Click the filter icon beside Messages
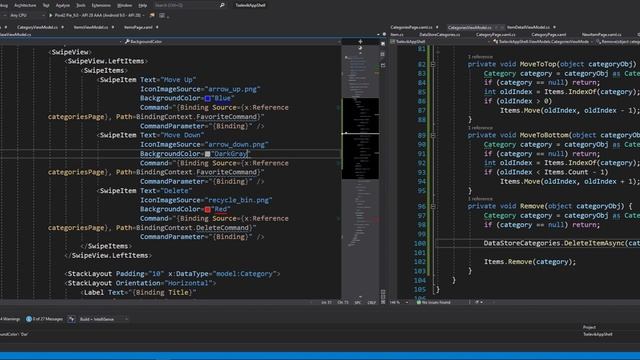 click(71, 319)
